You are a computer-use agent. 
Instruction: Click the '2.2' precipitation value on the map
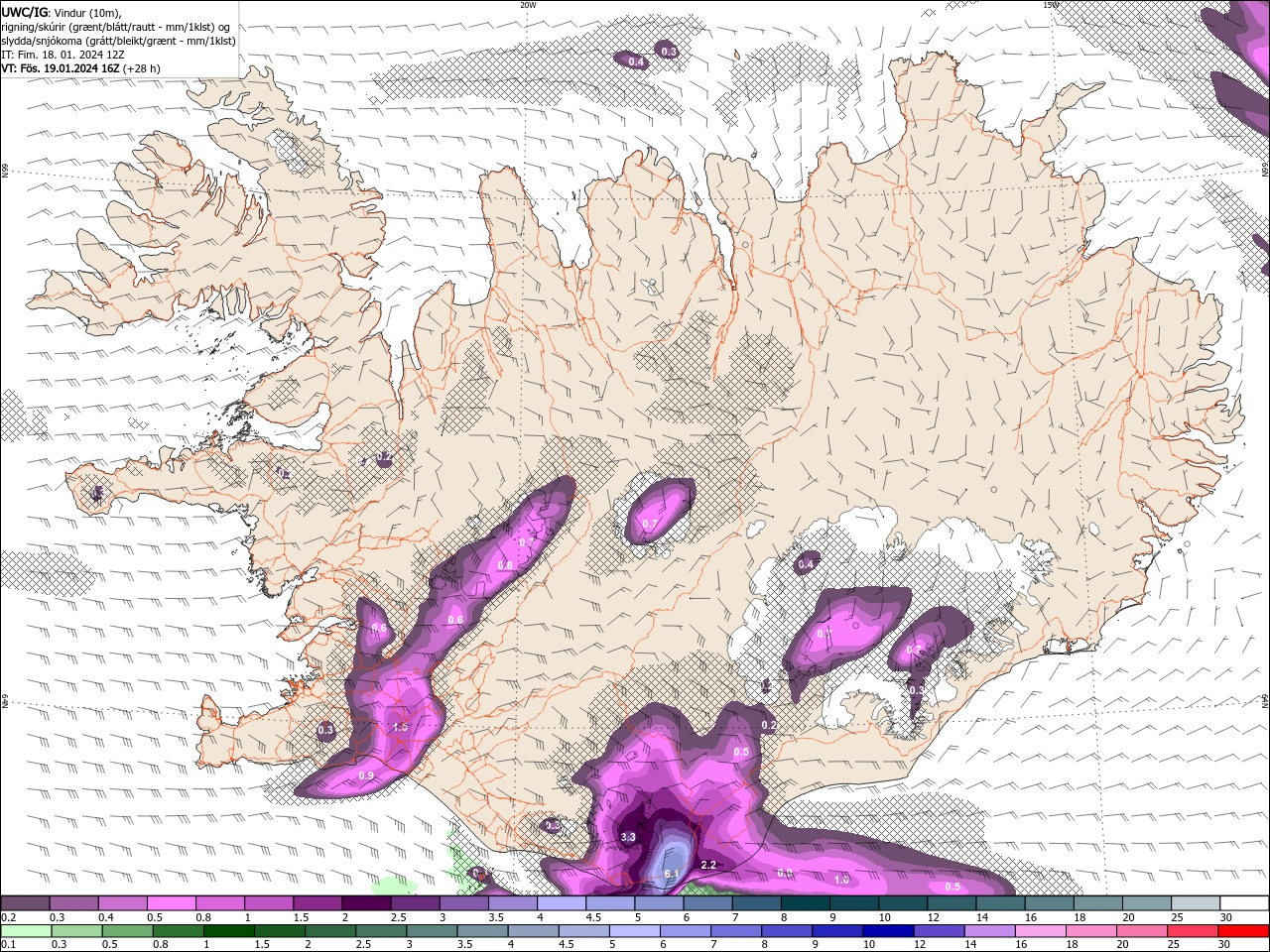pos(708,865)
